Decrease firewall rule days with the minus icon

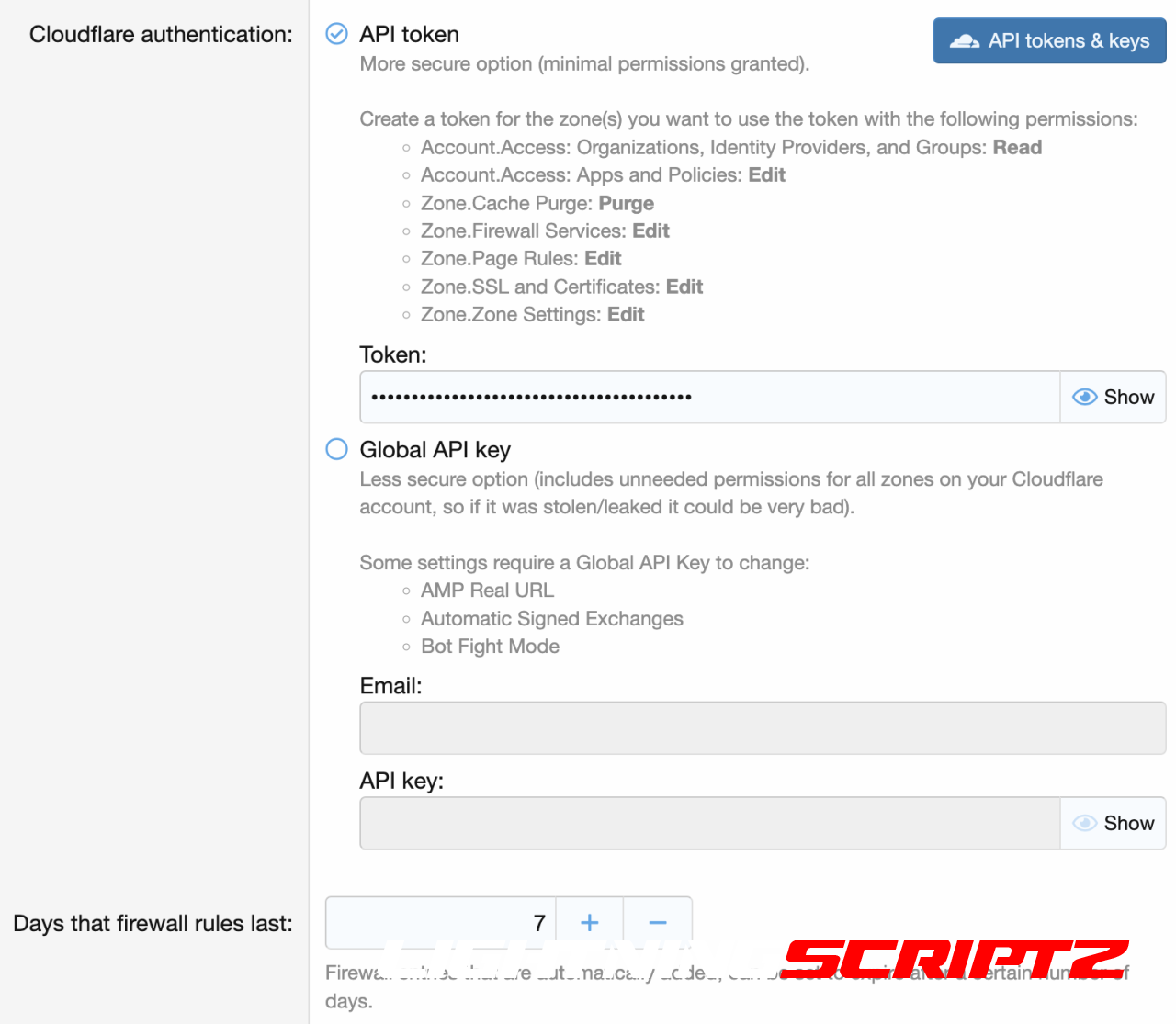[658, 922]
